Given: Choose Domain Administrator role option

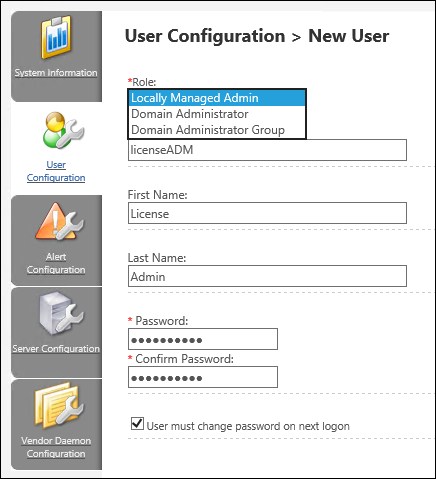Looking at the screenshot, I should pos(217,114).
